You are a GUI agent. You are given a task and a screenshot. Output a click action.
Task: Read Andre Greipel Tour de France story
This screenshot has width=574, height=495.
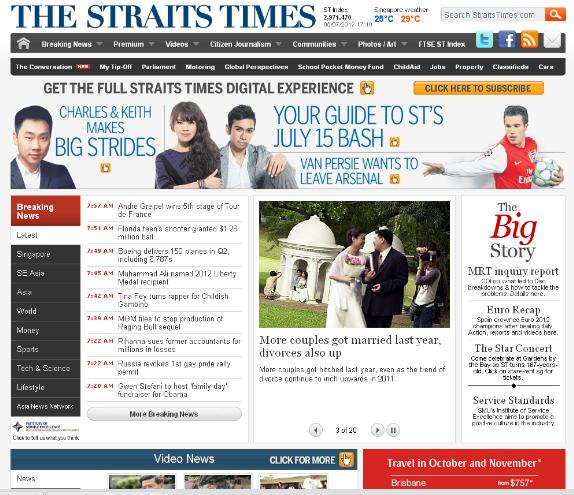click(x=178, y=210)
